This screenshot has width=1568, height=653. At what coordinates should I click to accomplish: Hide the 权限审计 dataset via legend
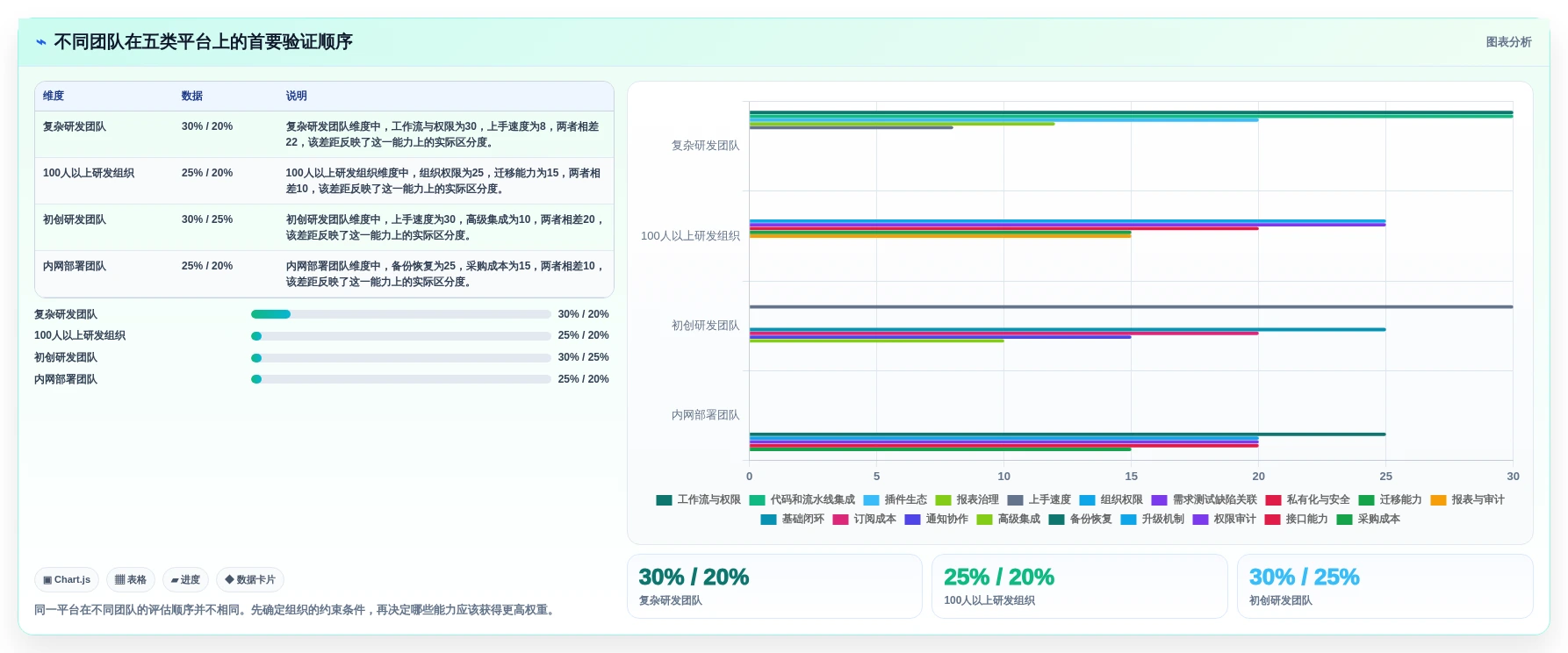pyautogui.click(x=1225, y=519)
